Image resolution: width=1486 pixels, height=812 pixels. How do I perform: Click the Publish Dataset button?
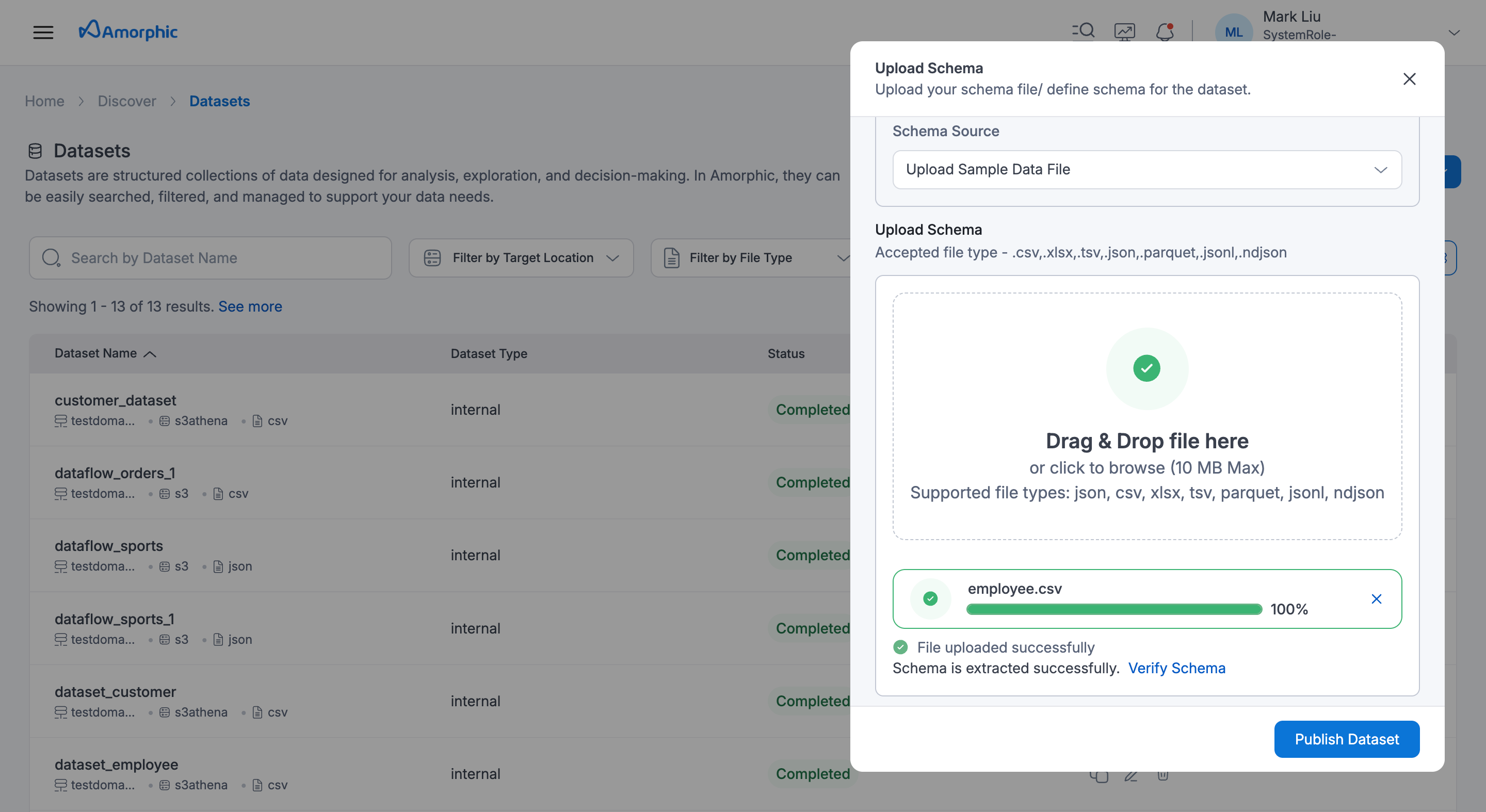click(1346, 739)
